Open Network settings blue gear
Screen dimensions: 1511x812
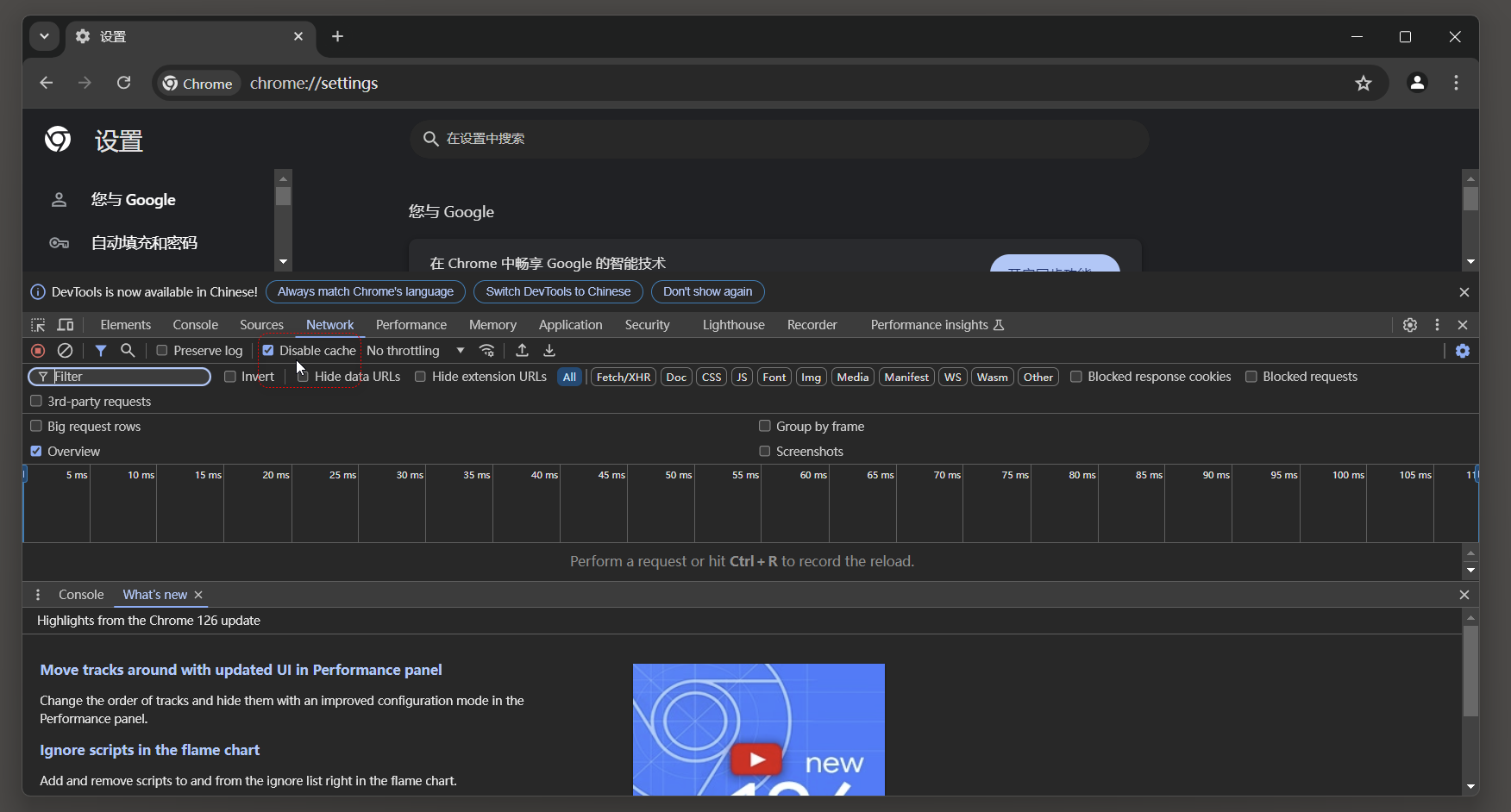click(x=1463, y=351)
